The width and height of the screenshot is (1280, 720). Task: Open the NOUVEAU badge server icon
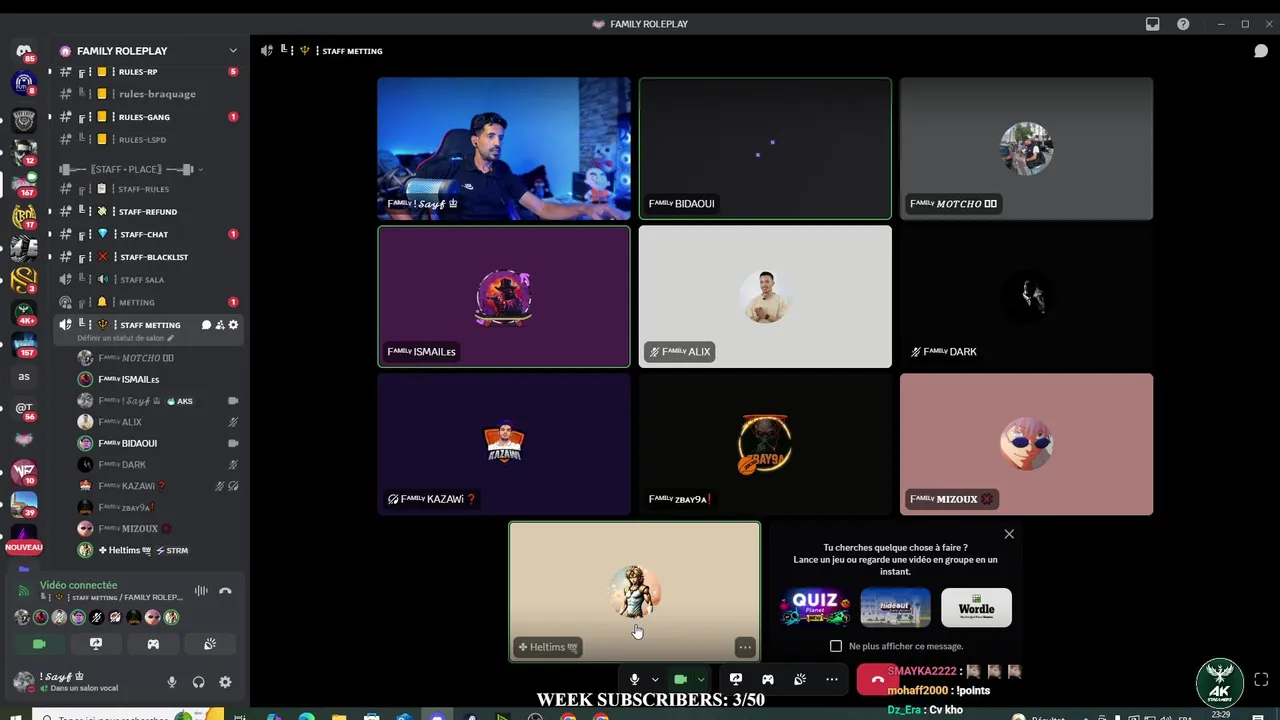[x=24, y=537]
